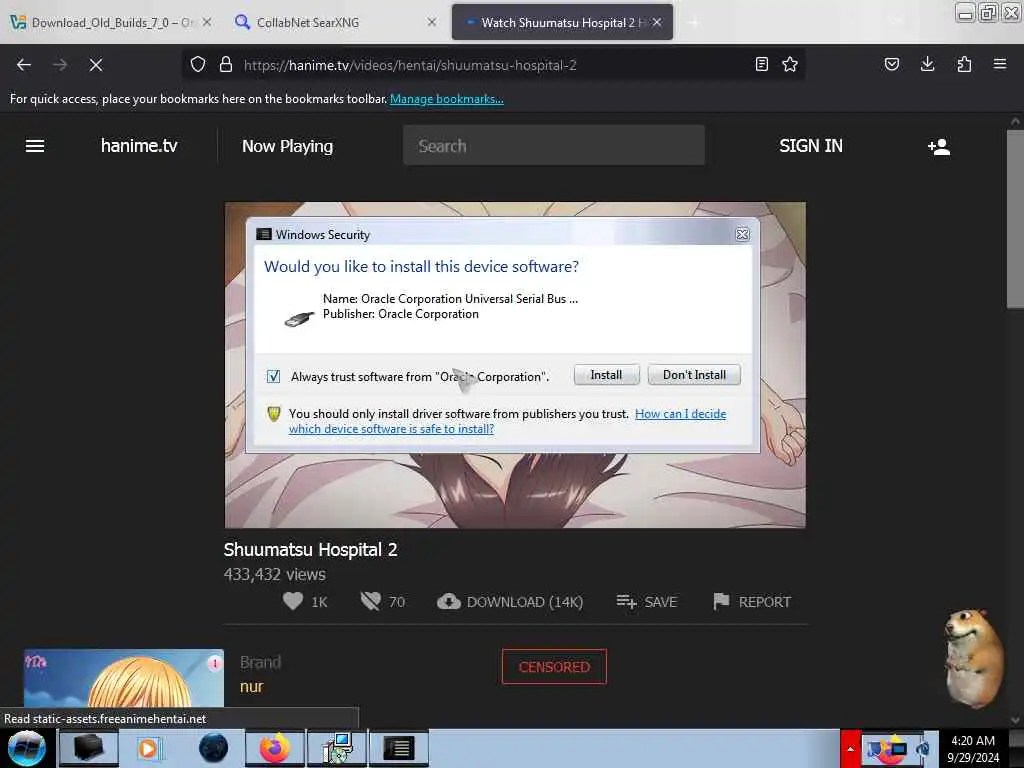Dislike the video with broken heart 70
This screenshot has height=768, width=1024.
[x=383, y=601]
